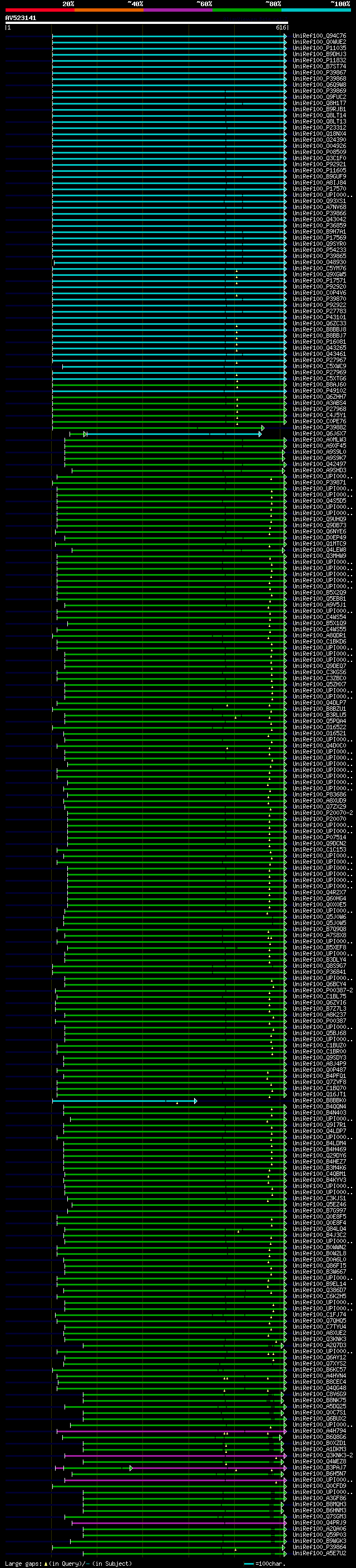Select label UniRef100_P92920
The height and width of the screenshot is (1568, 356).
pos(319,288)
